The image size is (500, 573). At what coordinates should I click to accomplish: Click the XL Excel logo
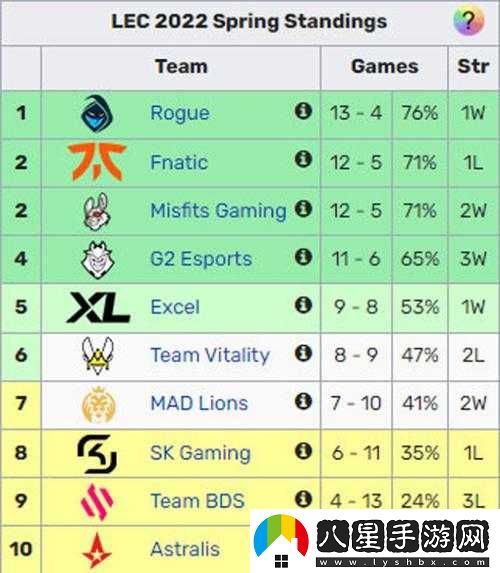click(x=98, y=307)
